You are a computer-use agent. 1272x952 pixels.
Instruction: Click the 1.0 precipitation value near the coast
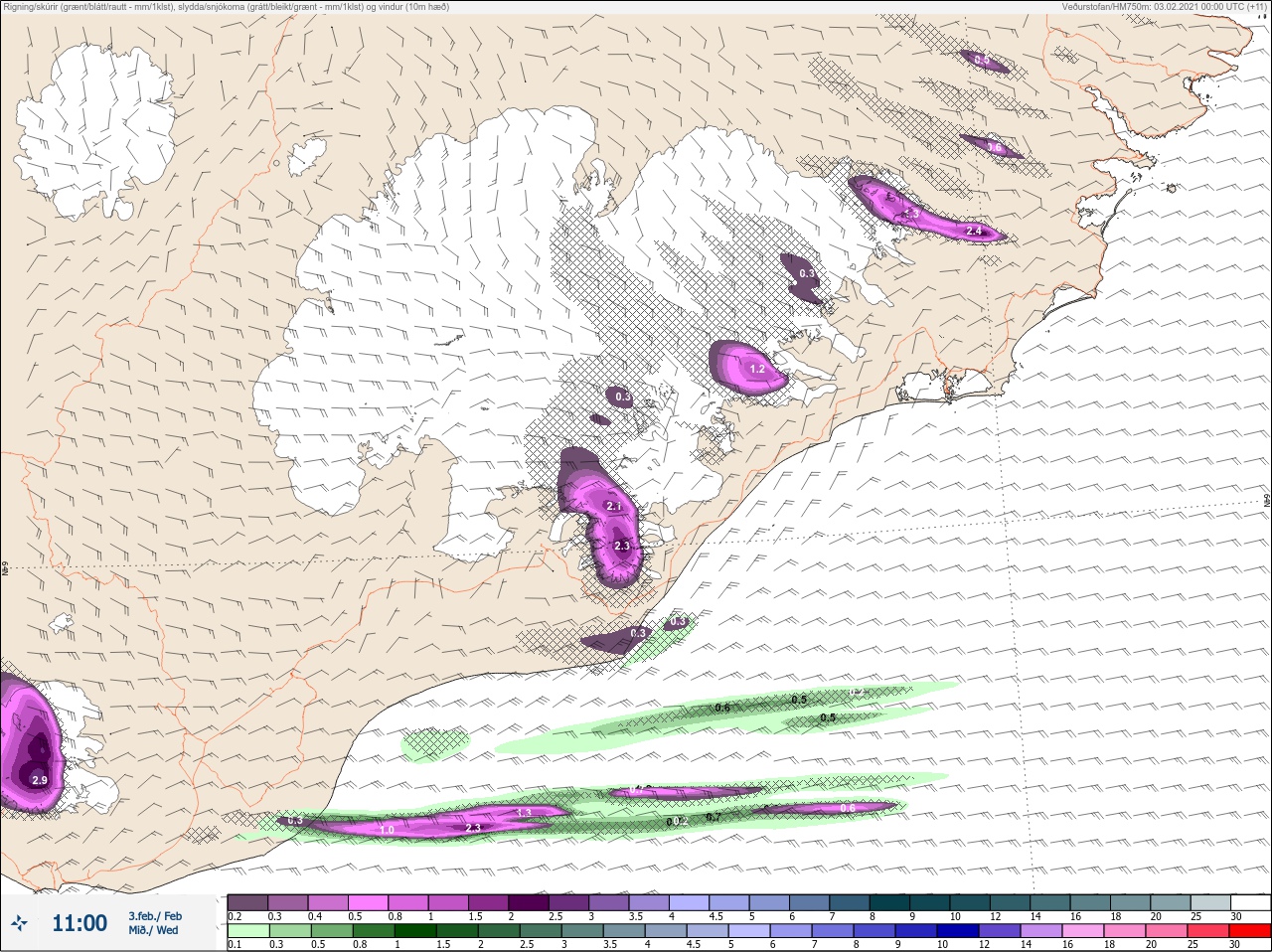coord(388,830)
